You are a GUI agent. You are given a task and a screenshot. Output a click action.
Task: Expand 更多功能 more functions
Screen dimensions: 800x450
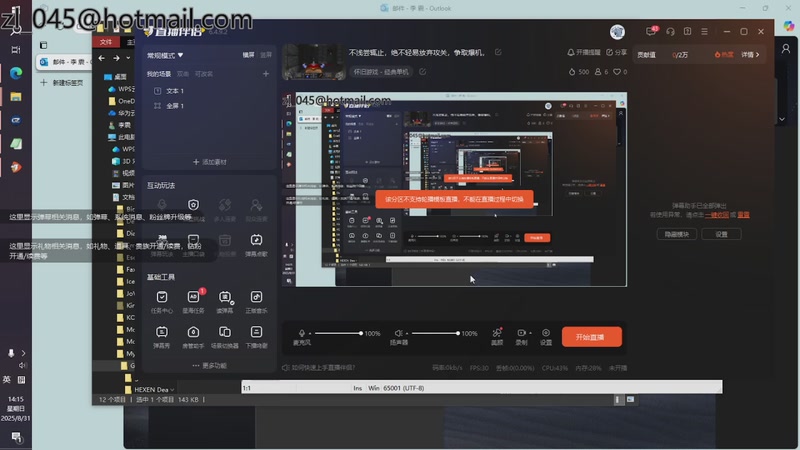click(209, 365)
